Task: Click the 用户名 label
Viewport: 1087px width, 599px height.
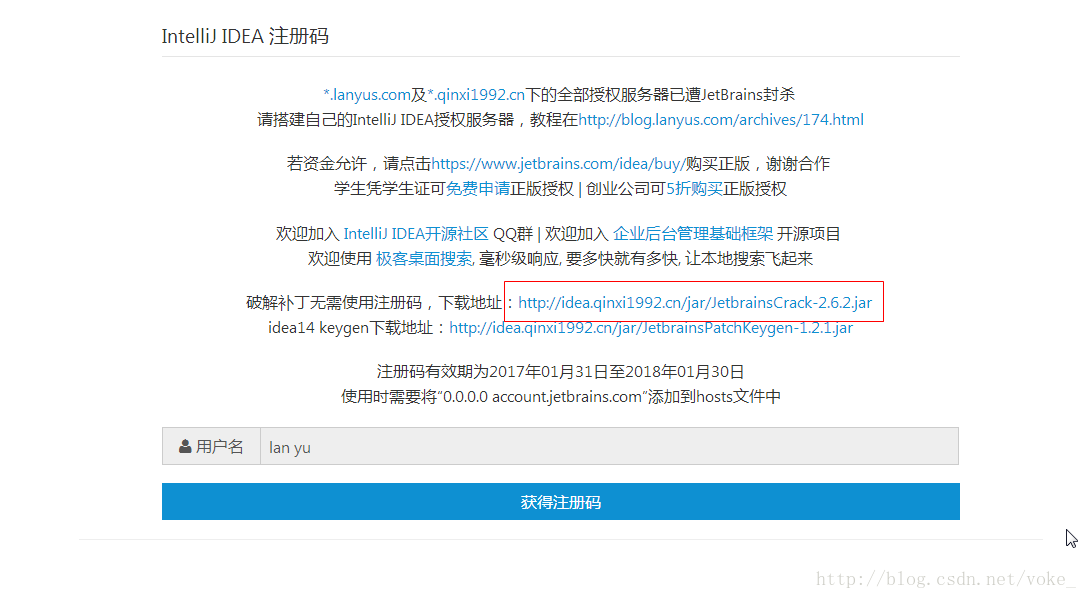Action: point(219,446)
